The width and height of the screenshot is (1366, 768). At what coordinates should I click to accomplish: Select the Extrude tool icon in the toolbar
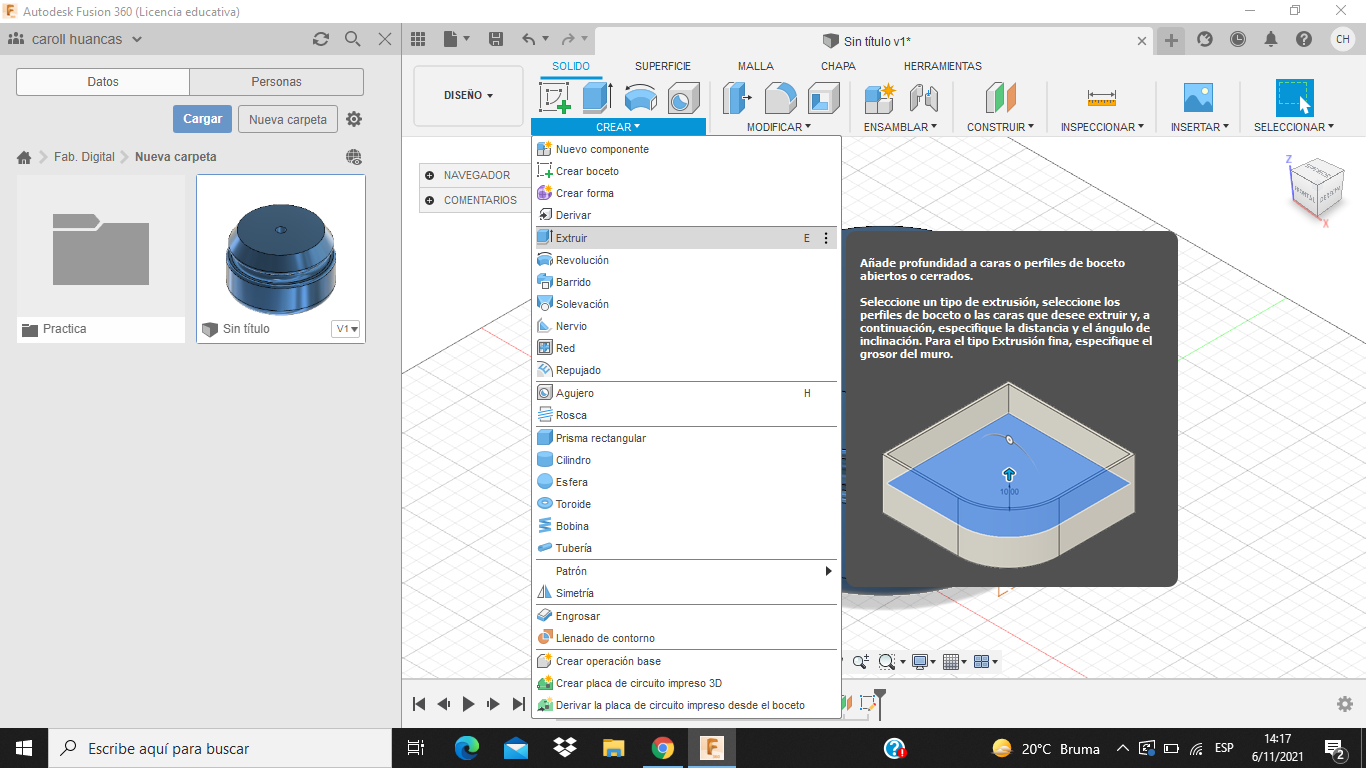(598, 97)
